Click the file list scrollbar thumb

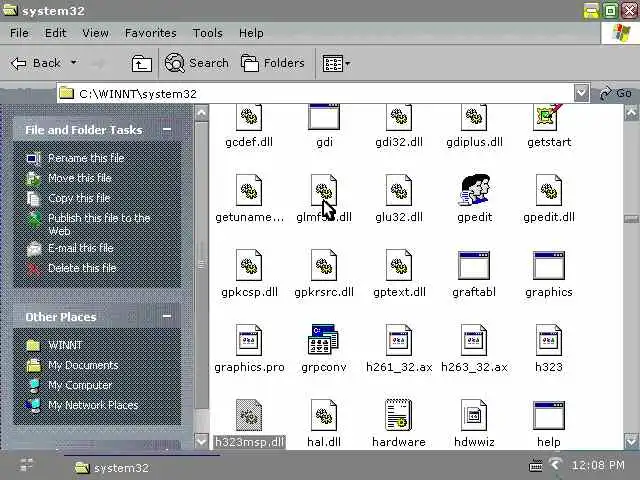[631, 219]
